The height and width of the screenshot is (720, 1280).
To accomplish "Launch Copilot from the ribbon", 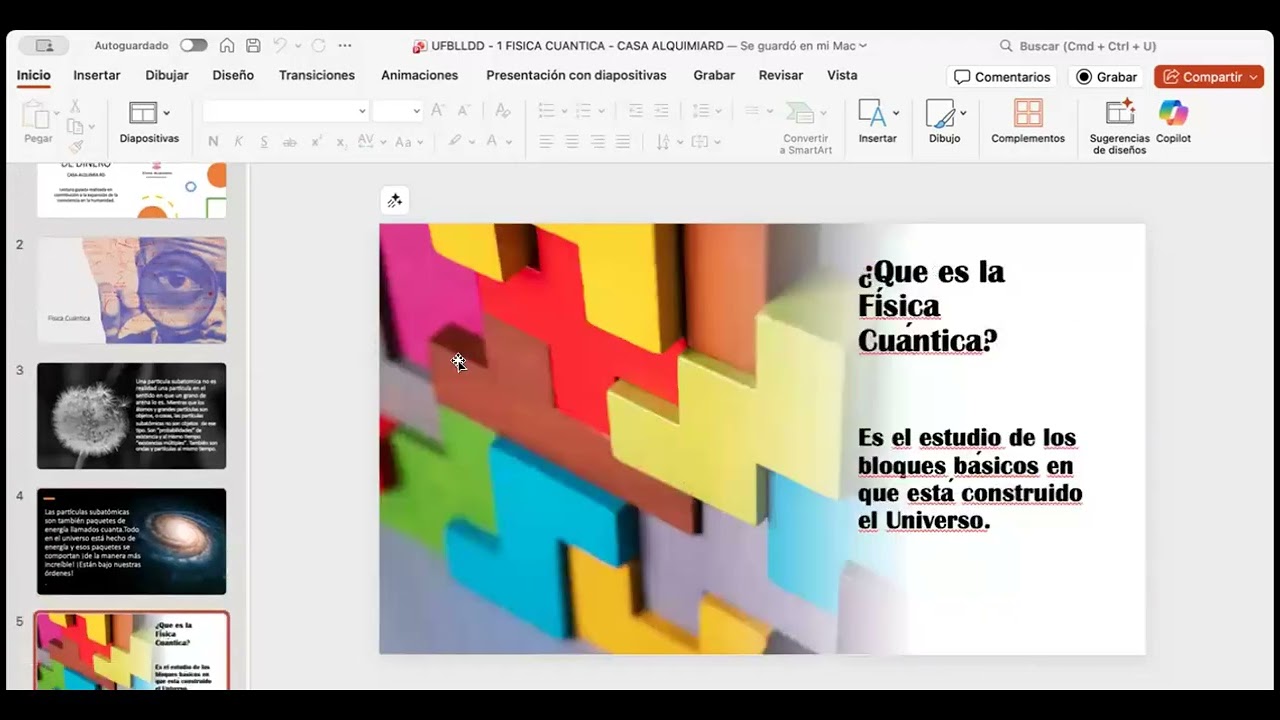I will 1173,121.
